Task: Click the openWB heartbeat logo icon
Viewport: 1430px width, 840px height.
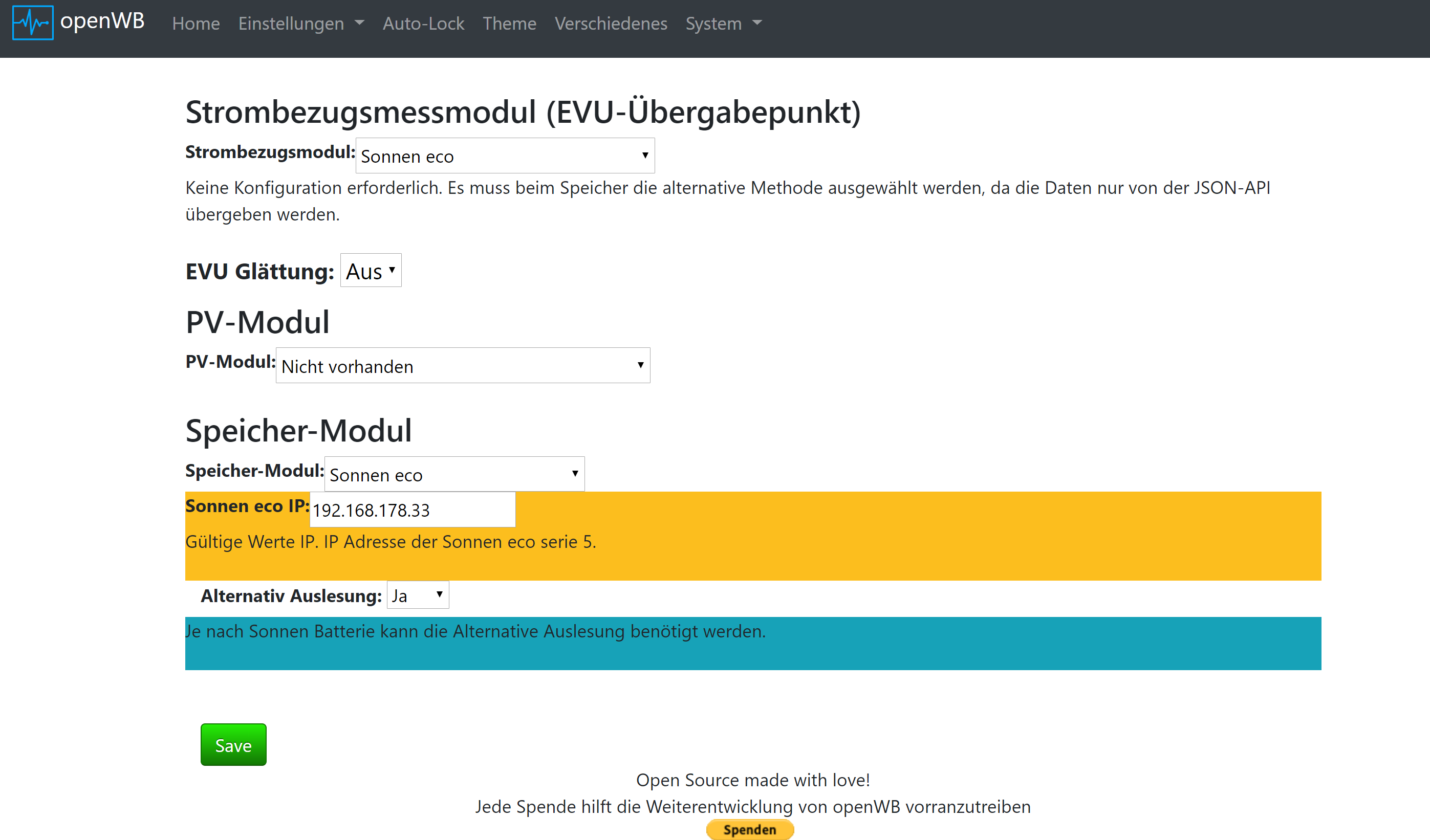Action: click(33, 23)
